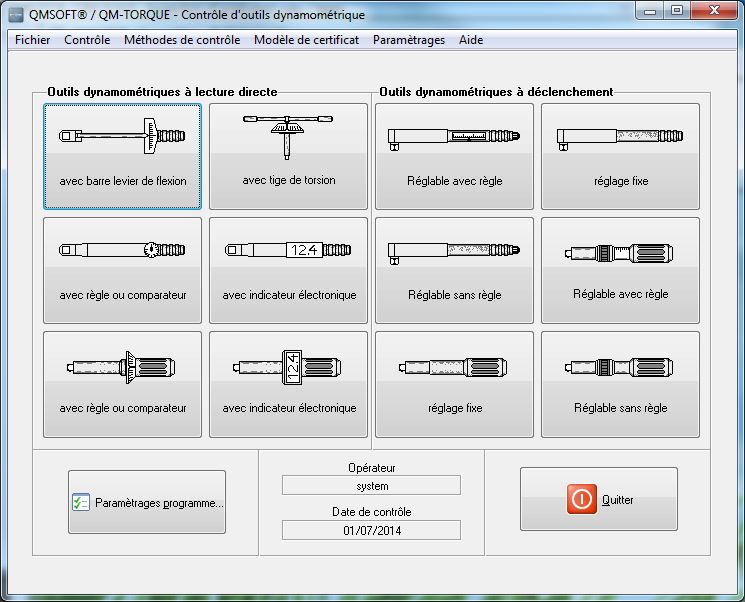The image size is (745, 602).
Task: Open Modèle de certificat menu
Action: click(x=306, y=40)
